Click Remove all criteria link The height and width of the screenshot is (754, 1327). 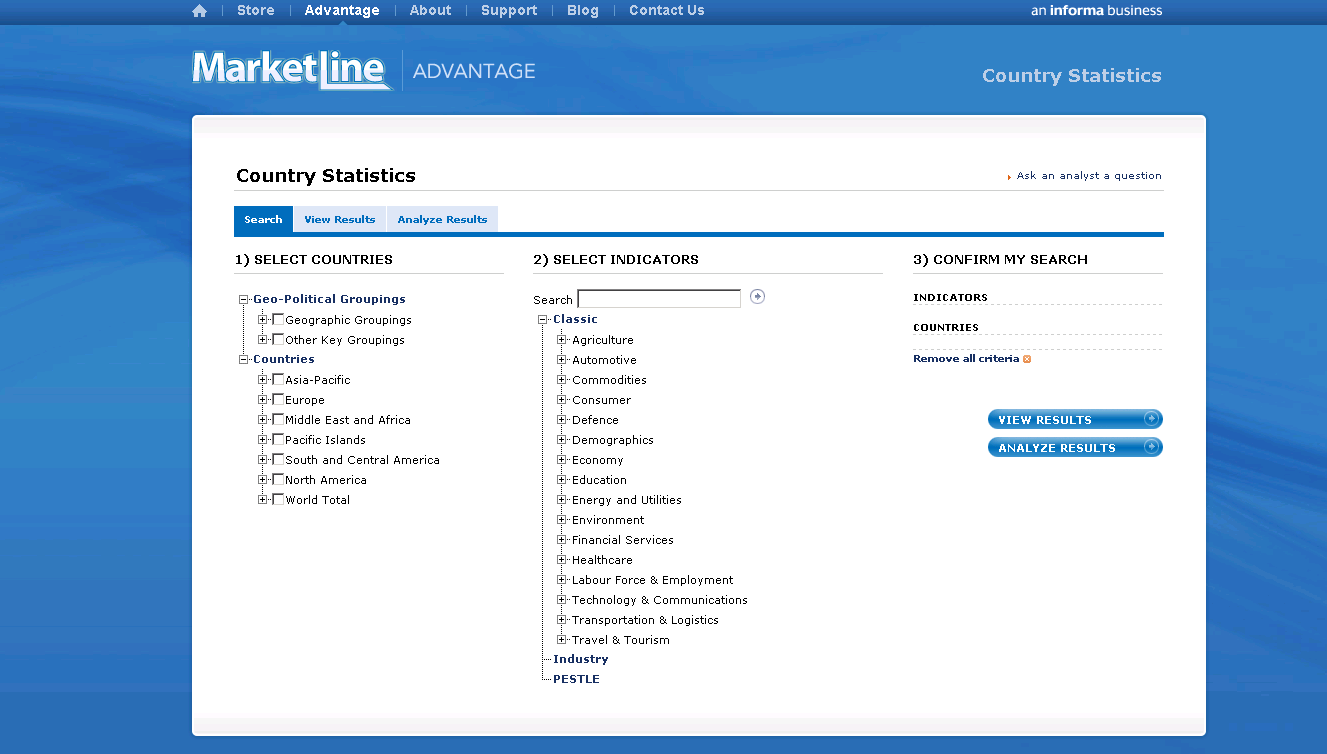(966, 359)
